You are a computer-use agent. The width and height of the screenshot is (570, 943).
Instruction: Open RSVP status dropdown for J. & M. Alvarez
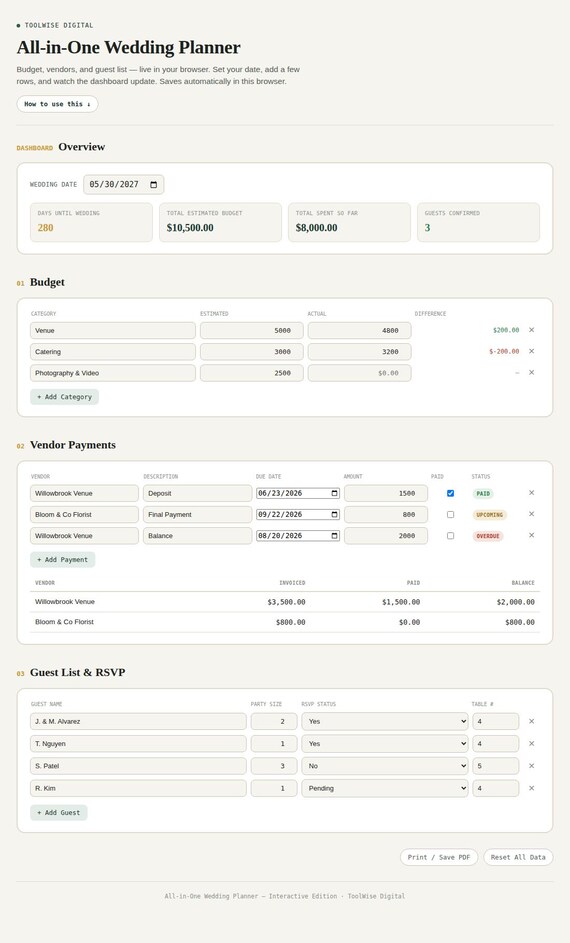pyautogui.click(x=385, y=721)
